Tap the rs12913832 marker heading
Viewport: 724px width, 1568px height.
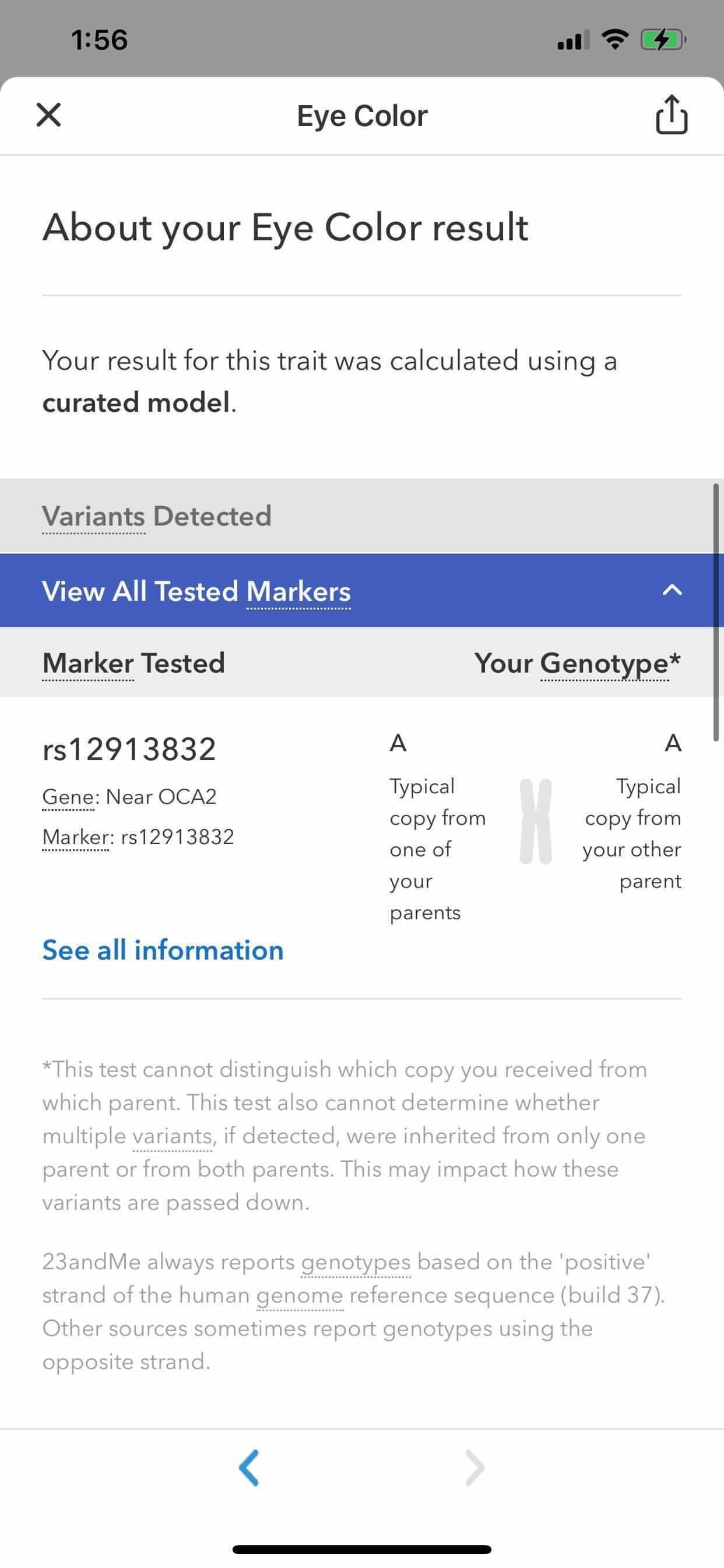(129, 748)
